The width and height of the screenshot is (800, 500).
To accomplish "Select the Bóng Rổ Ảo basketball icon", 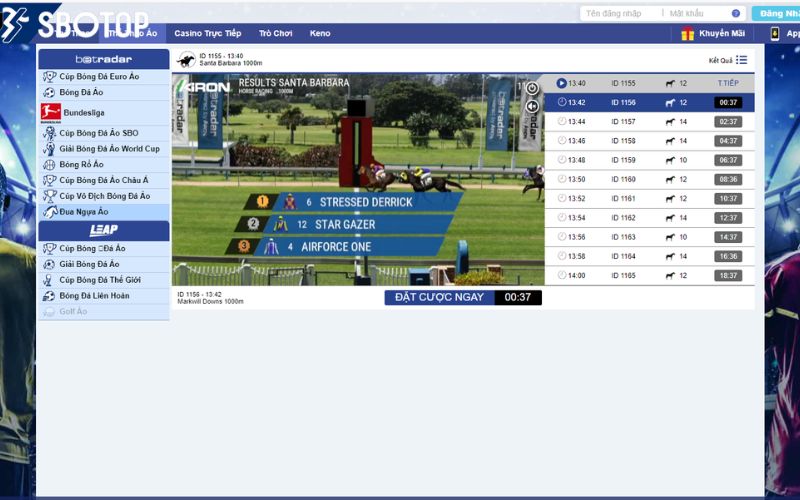I will click(49, 165).
